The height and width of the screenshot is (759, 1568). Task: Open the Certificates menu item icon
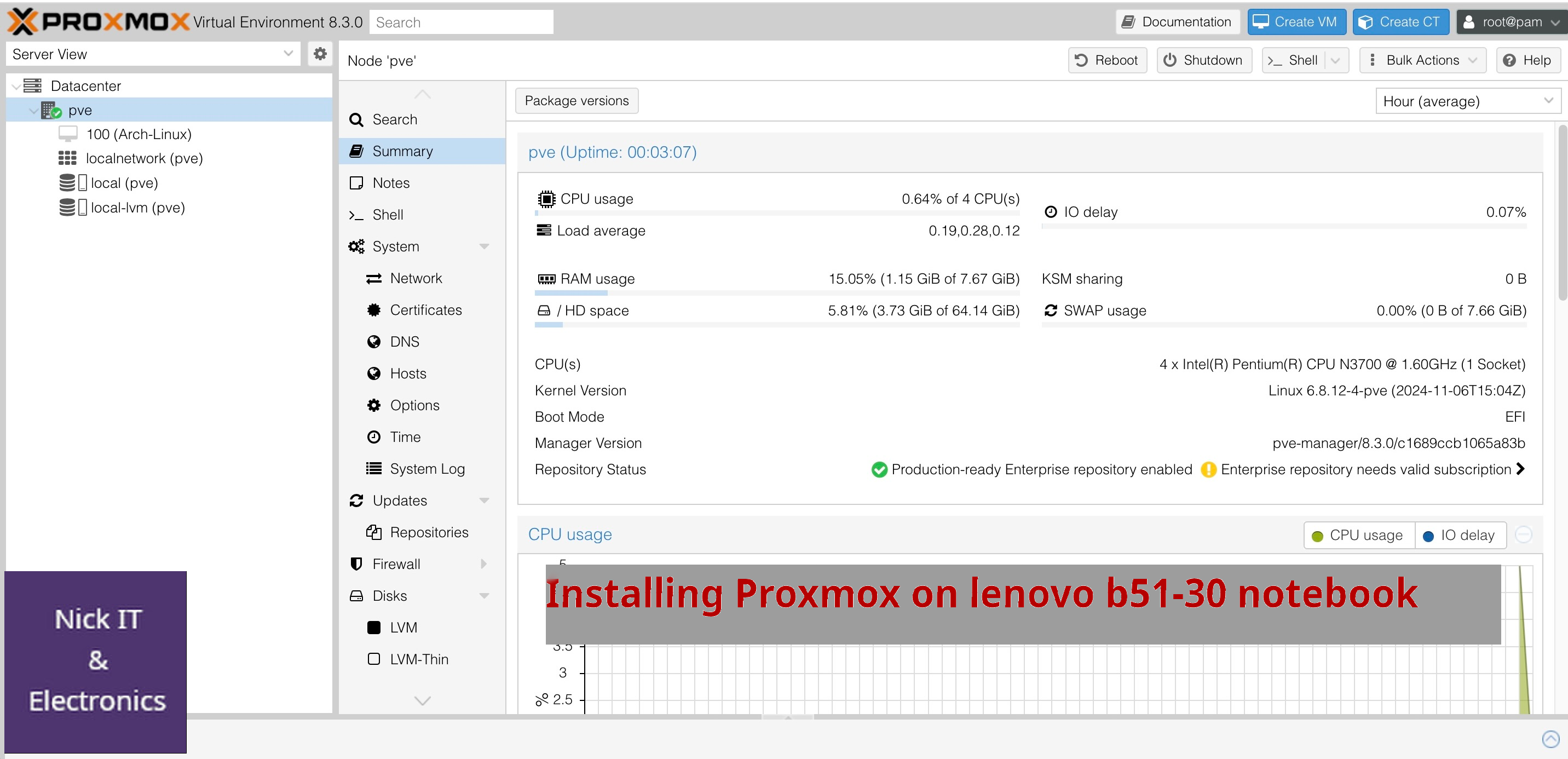(x=373, y=310)
